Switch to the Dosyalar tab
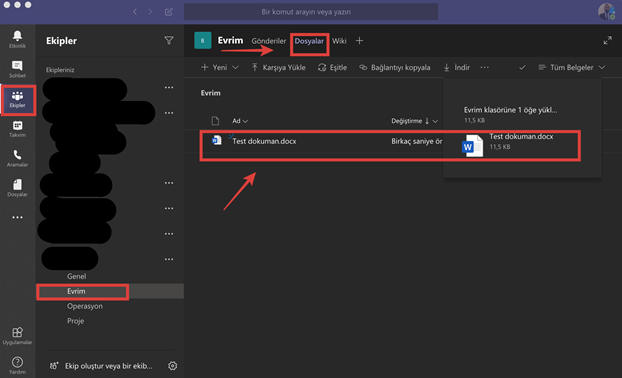Screen dimensions: 622x378 point(309,41)
